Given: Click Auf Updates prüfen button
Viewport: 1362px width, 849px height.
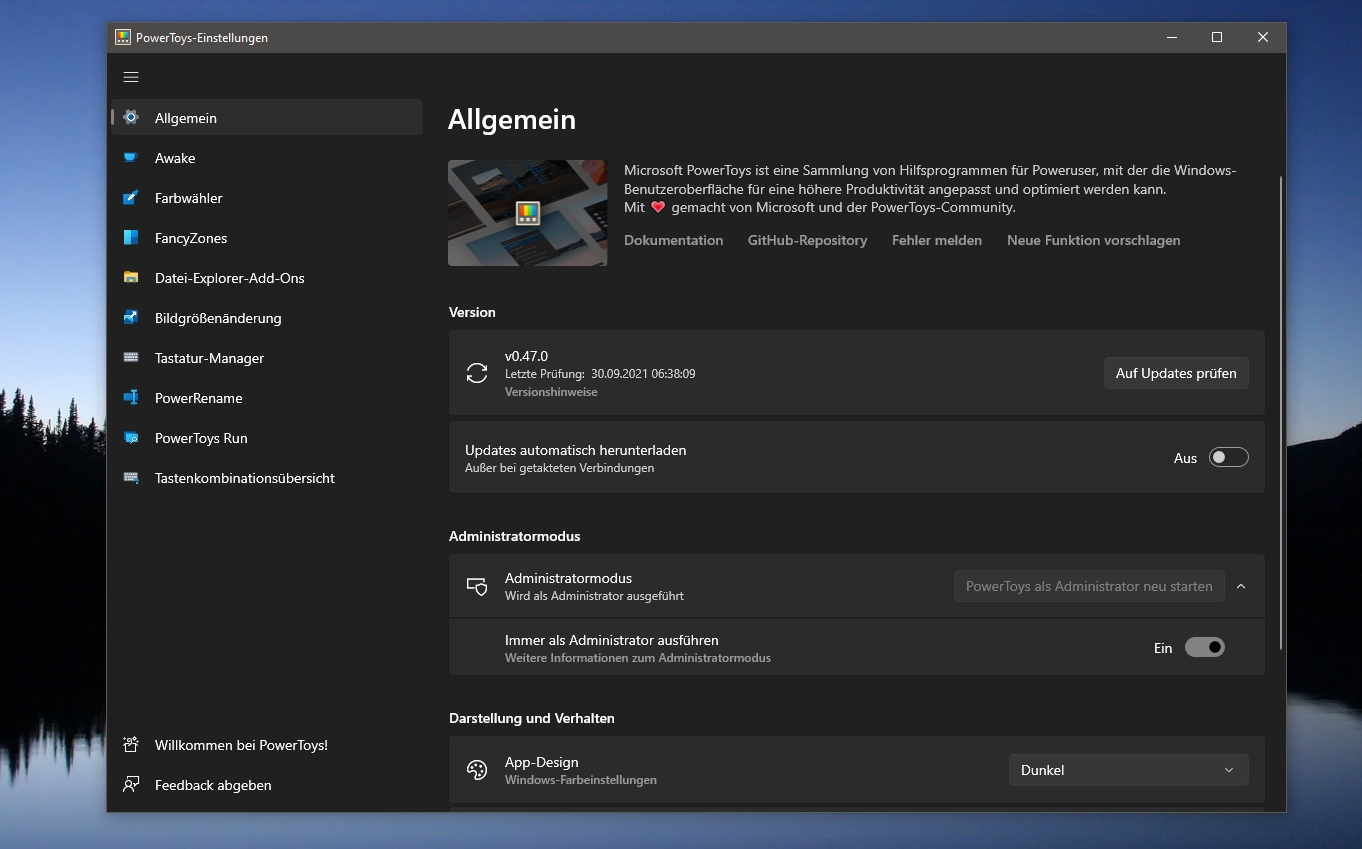Looking at the screenshot, I should 1176,373.
